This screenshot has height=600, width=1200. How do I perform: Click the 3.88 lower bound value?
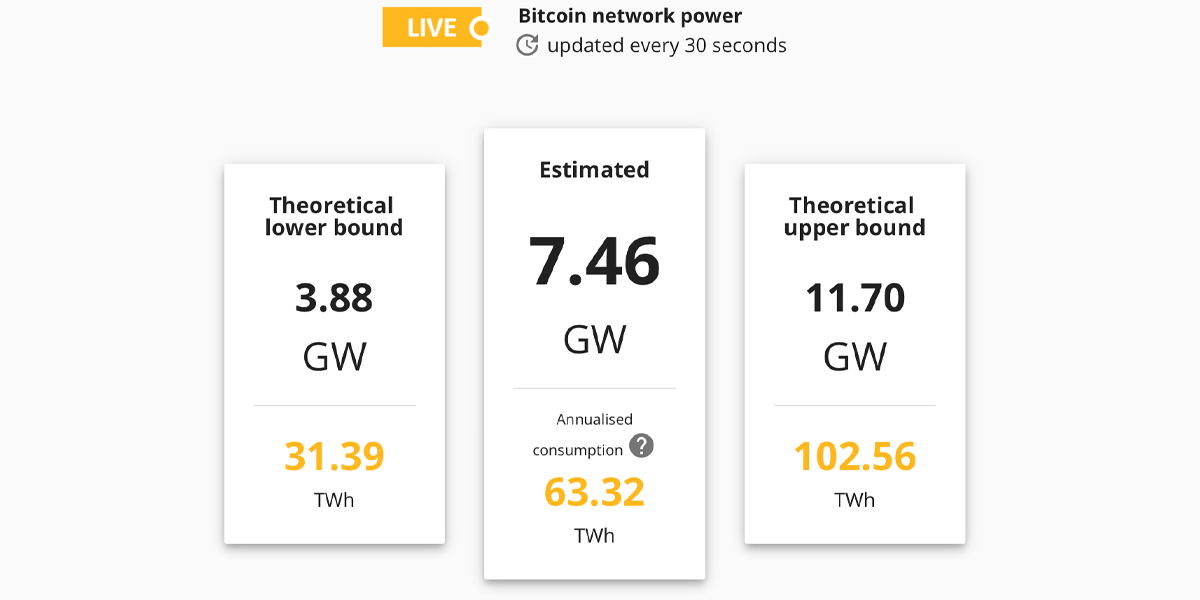point(334,298)
